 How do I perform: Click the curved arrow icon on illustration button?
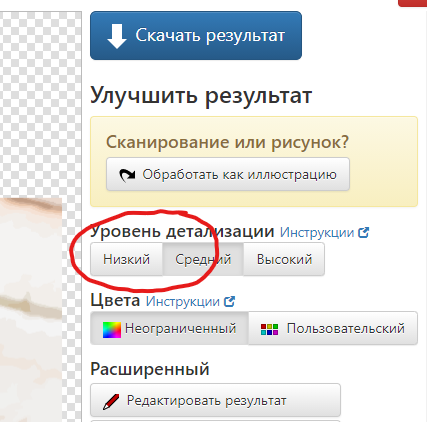pyautogui.click(x=127, y=175)
